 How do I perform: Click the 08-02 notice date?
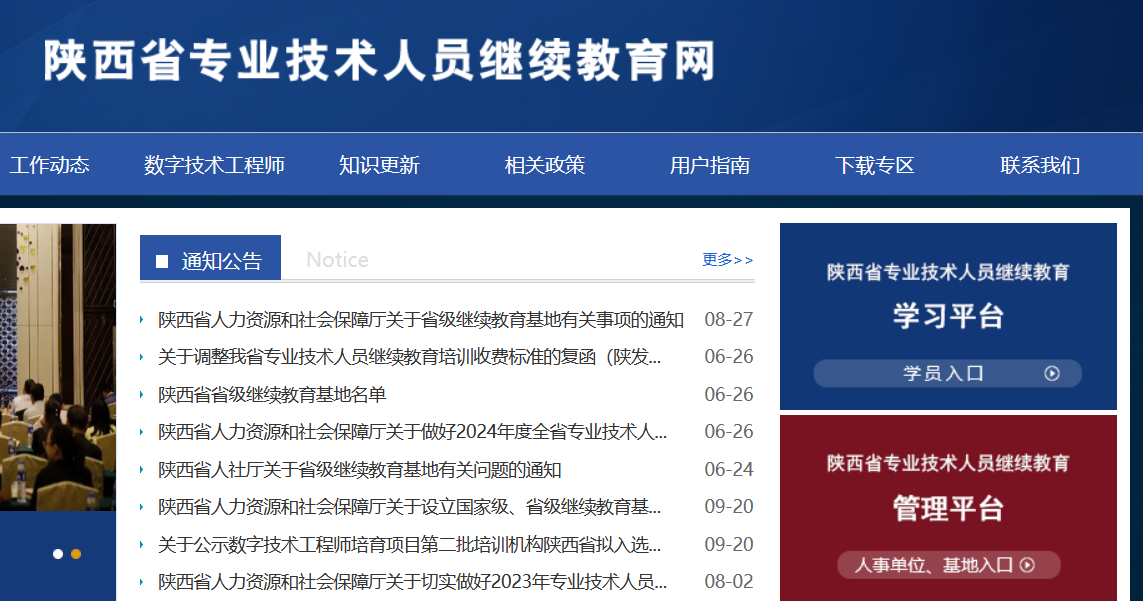729,582
